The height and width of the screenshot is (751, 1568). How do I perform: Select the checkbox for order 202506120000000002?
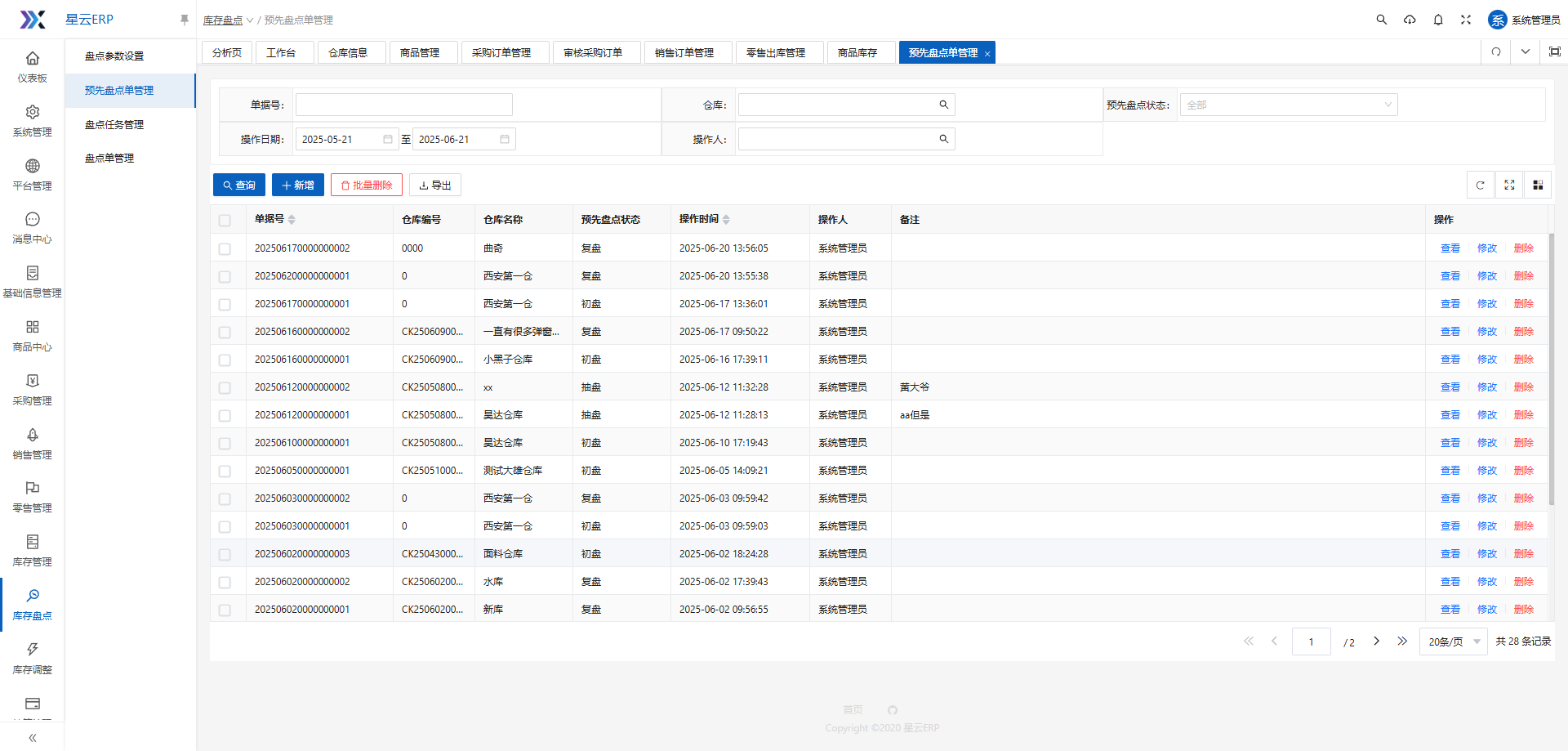[225, 387]
